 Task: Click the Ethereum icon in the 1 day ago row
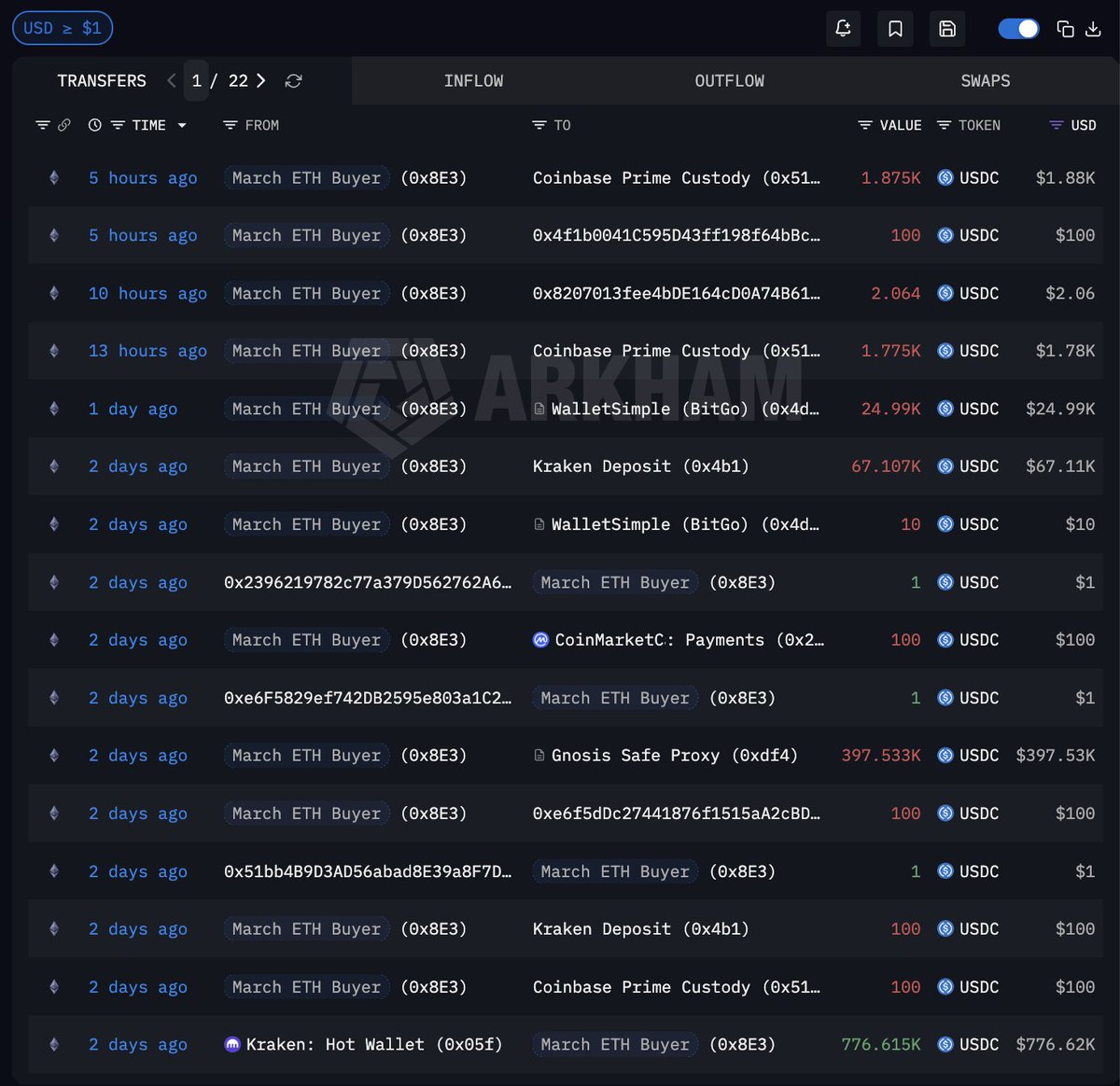tap(54, 409)
